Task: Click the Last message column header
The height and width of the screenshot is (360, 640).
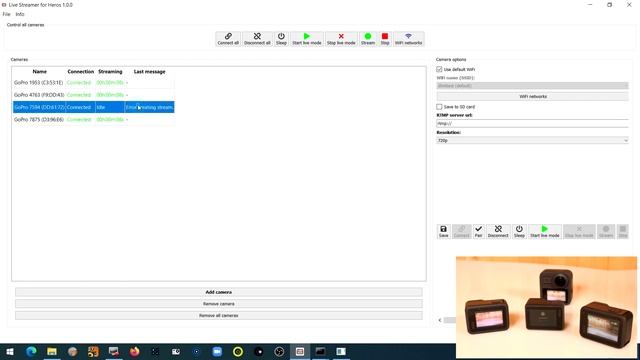Action: (x=149, y=71)
